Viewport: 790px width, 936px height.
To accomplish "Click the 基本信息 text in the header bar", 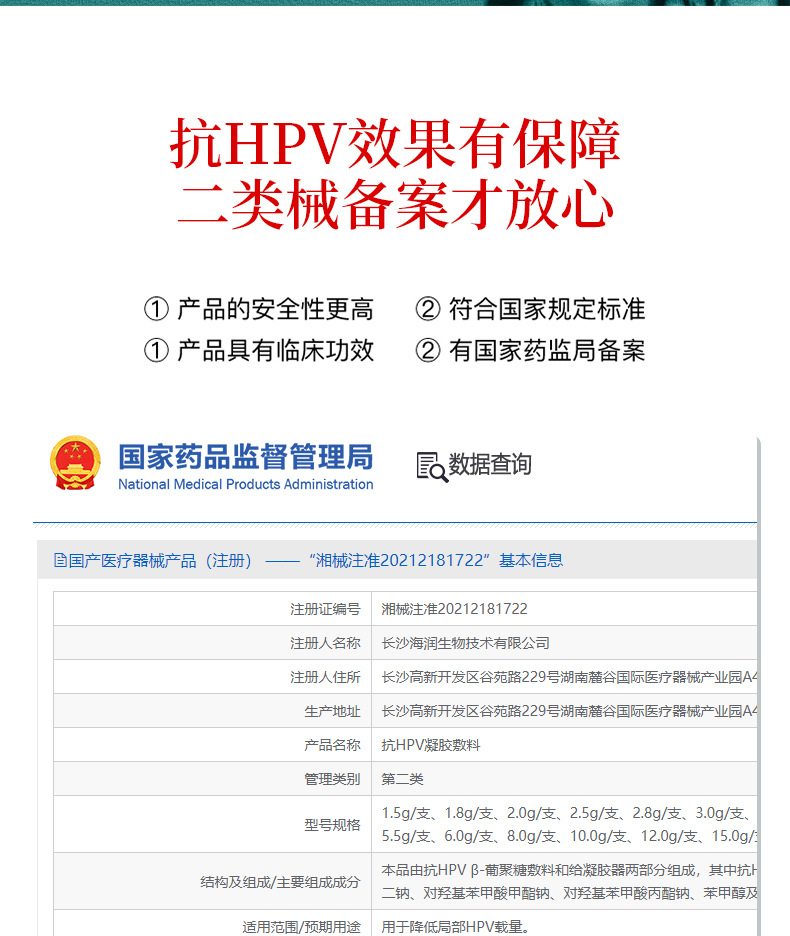I will point(531,561).
